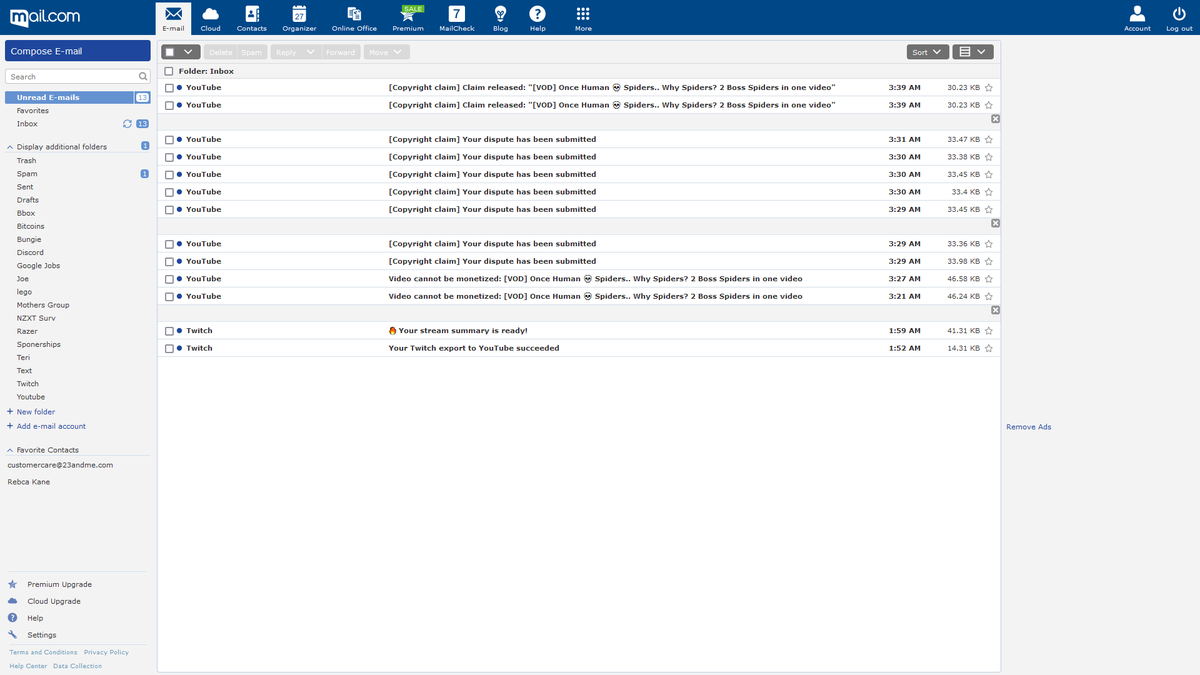Click the Spam button in the toolbar
This screenshot has width=1200, height=675.
coord(251,52)
